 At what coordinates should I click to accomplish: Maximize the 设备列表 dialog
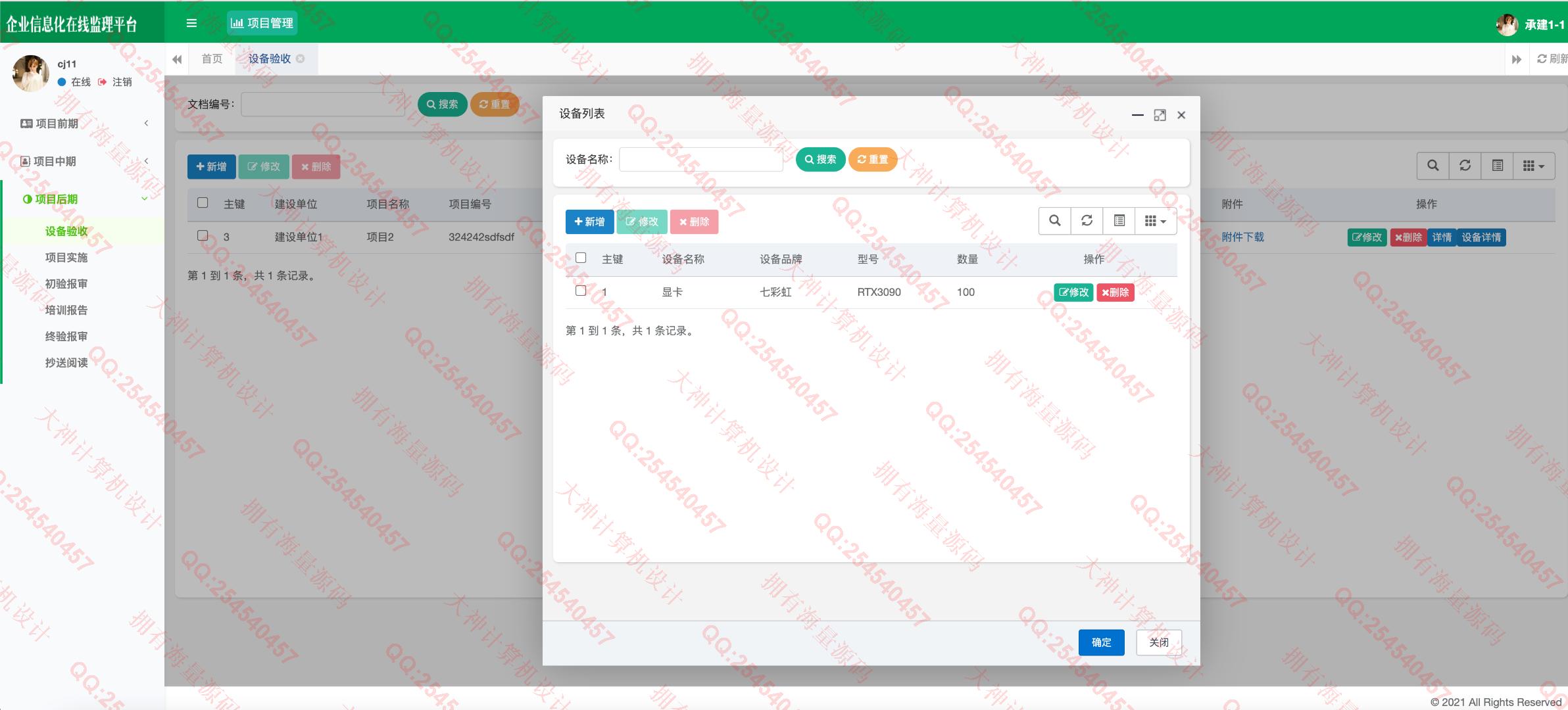point(1160,115)
